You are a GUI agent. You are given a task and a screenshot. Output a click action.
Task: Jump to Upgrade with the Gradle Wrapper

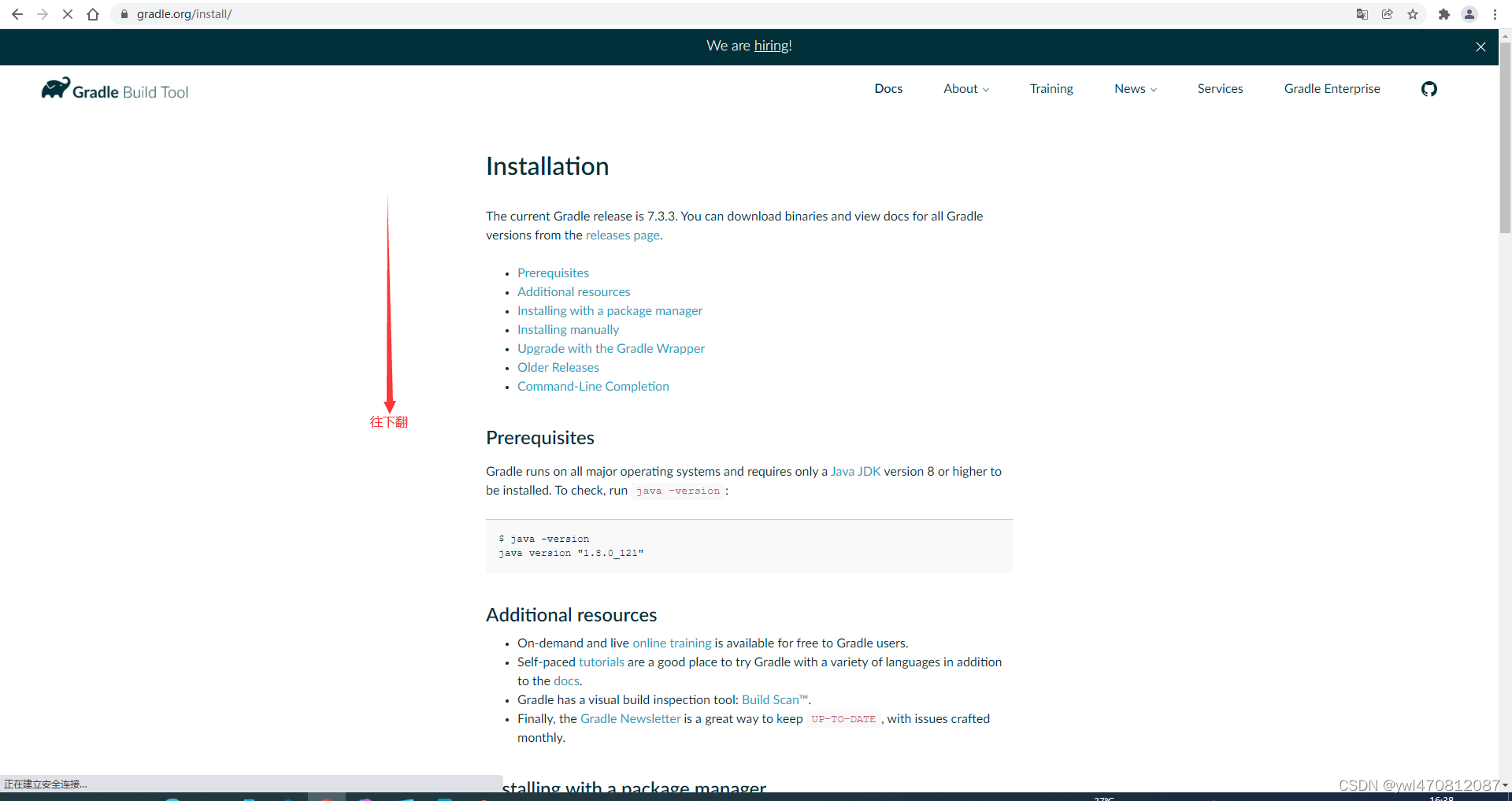pos(611,349)
